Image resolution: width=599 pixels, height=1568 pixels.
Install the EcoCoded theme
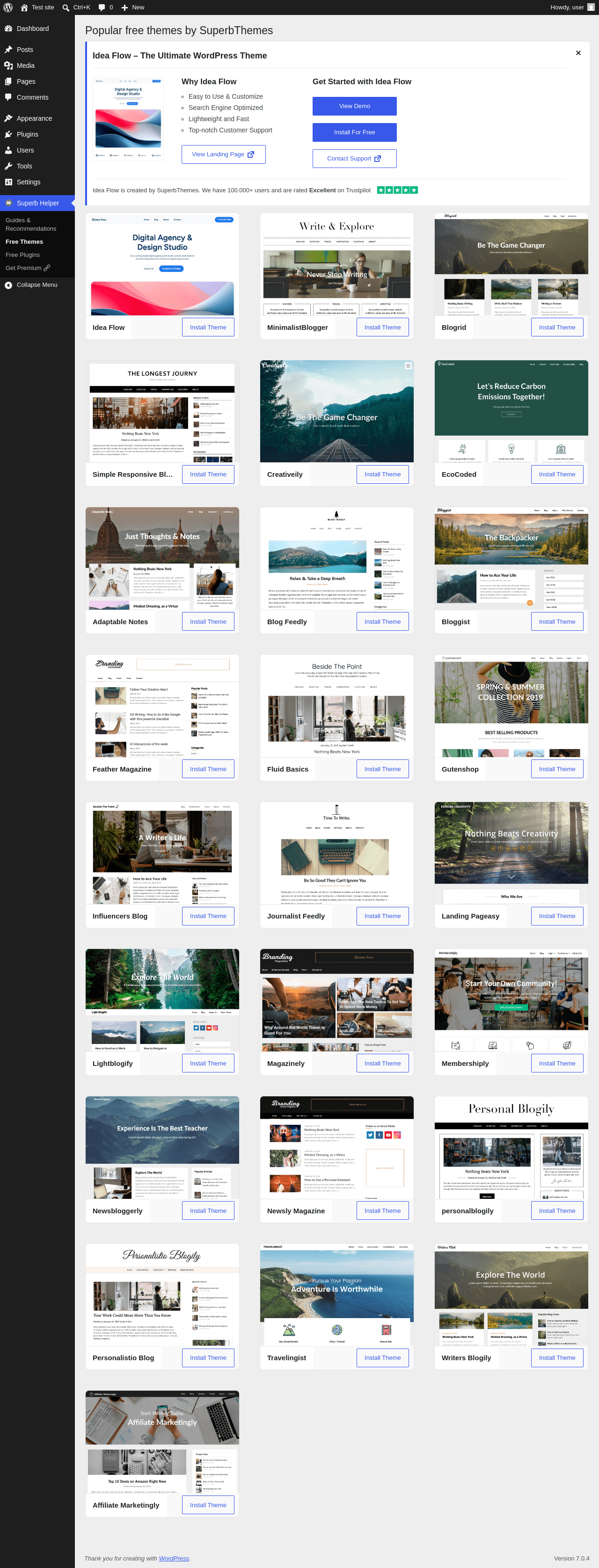(x=557, y=474)
